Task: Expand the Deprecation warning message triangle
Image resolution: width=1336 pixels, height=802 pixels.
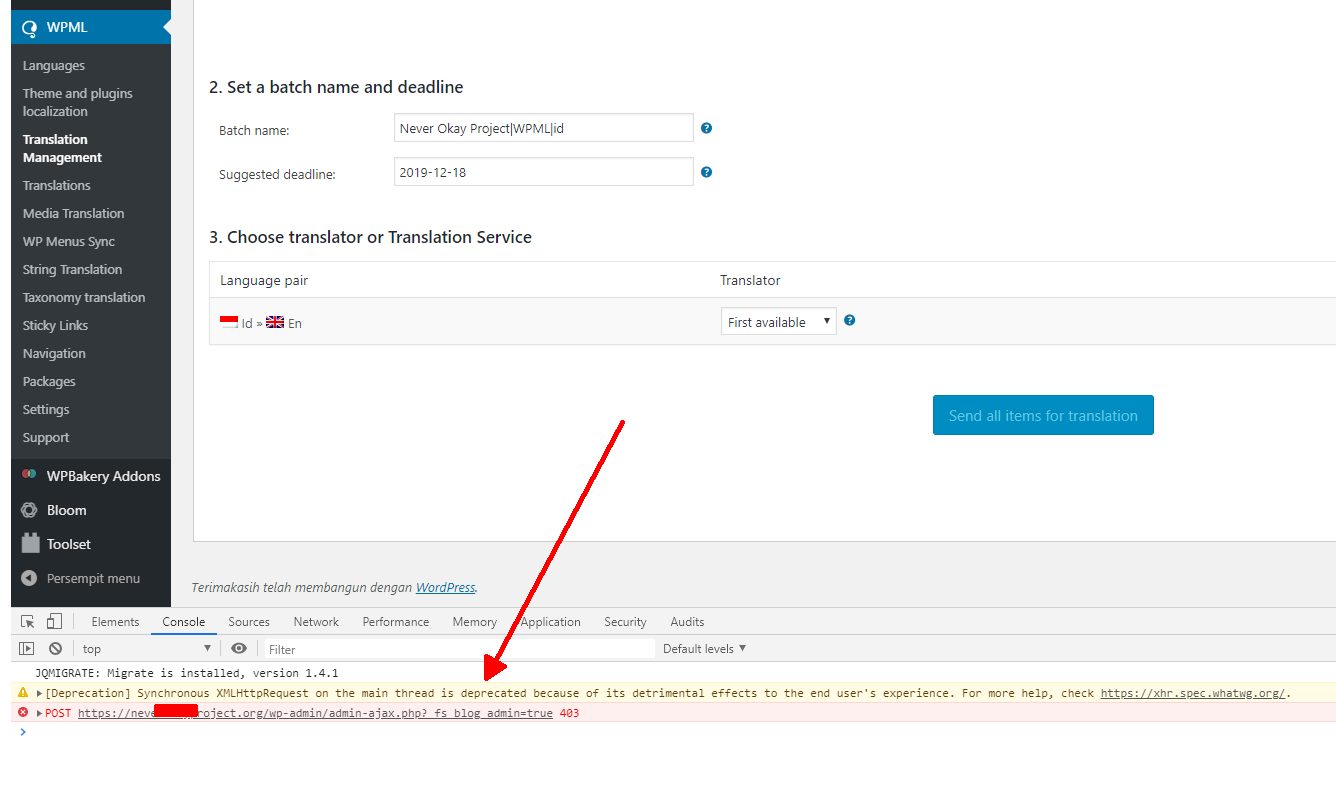Action: tap(40, 693)
